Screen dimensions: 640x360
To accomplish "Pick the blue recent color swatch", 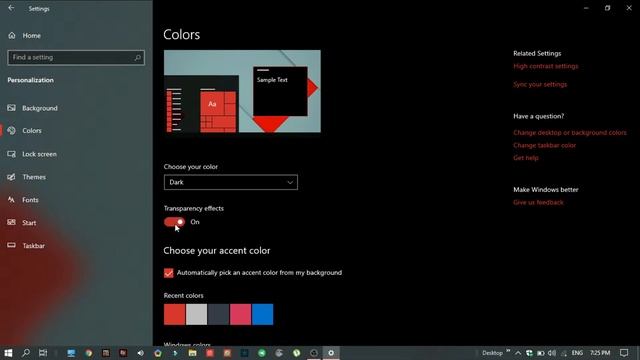I will tap(262, 314).
